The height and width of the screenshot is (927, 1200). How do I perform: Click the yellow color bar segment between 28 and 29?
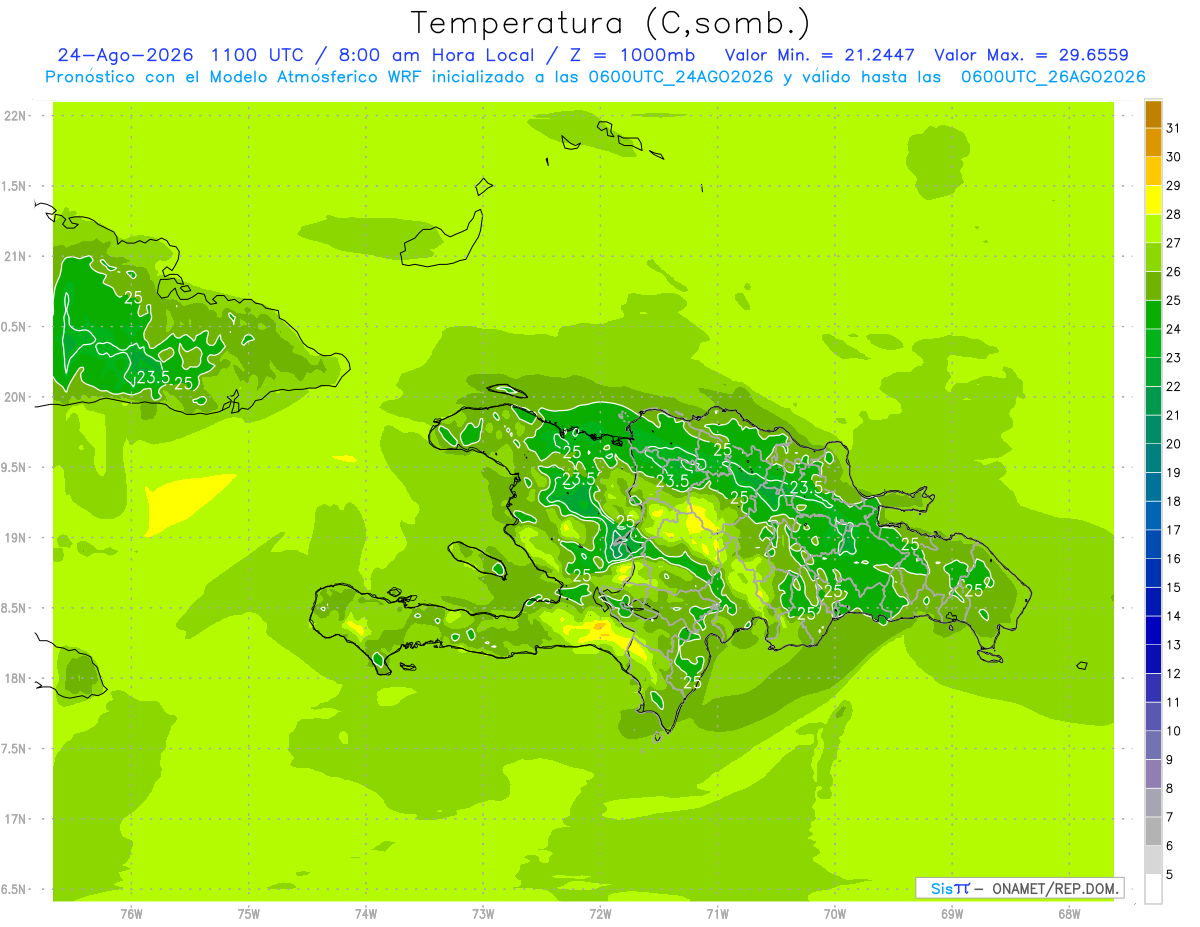click(x=1153, y=200)
